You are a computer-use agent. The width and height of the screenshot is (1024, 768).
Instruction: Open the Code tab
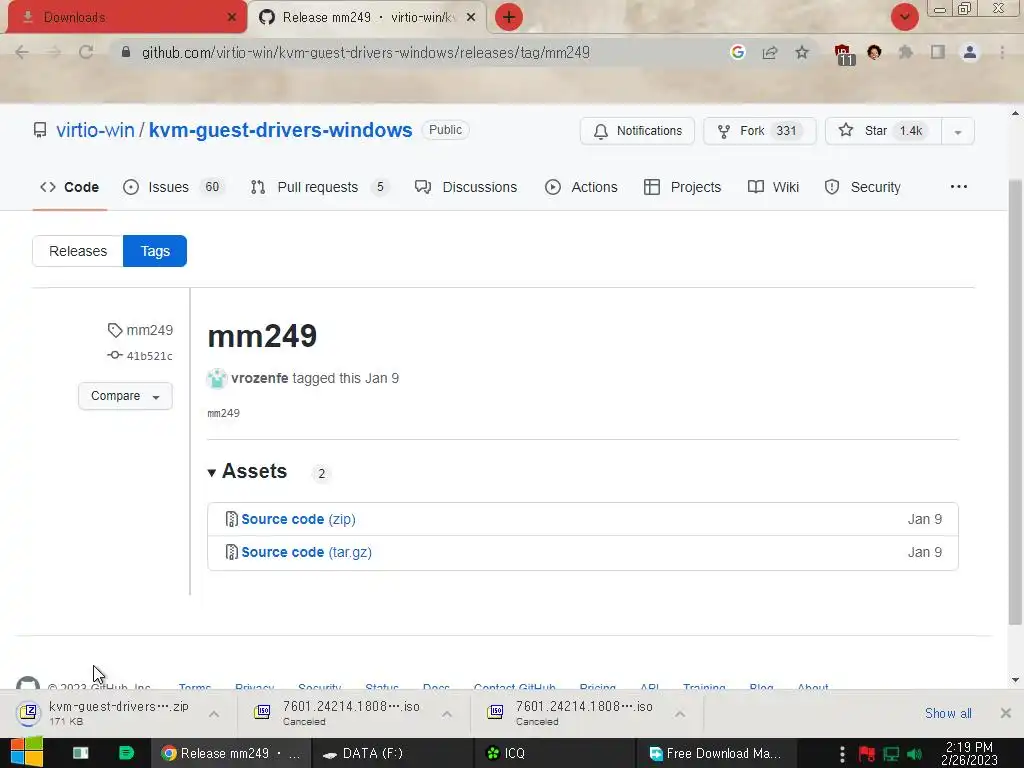69,187
